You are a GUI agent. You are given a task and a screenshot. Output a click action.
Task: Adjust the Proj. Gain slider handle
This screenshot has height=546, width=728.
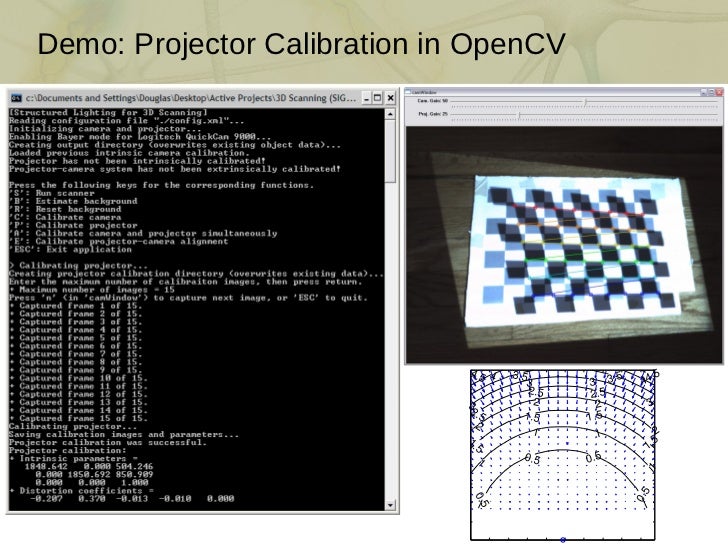pyautogui.click(x=519, y=115)
